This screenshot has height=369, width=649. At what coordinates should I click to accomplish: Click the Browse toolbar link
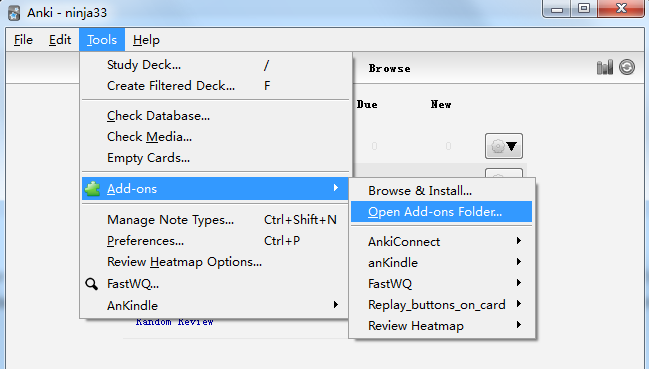(389, 69)
